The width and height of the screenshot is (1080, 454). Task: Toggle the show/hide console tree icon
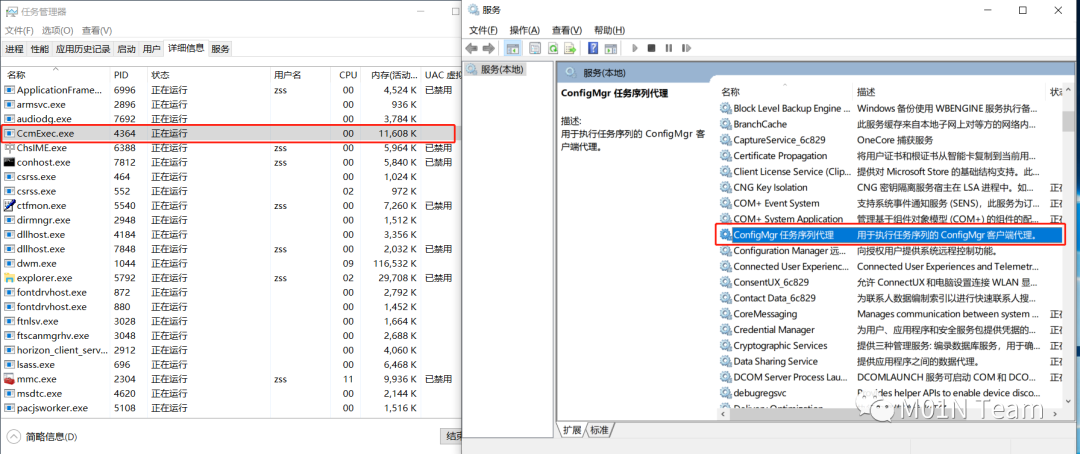(x=513, y=48)
